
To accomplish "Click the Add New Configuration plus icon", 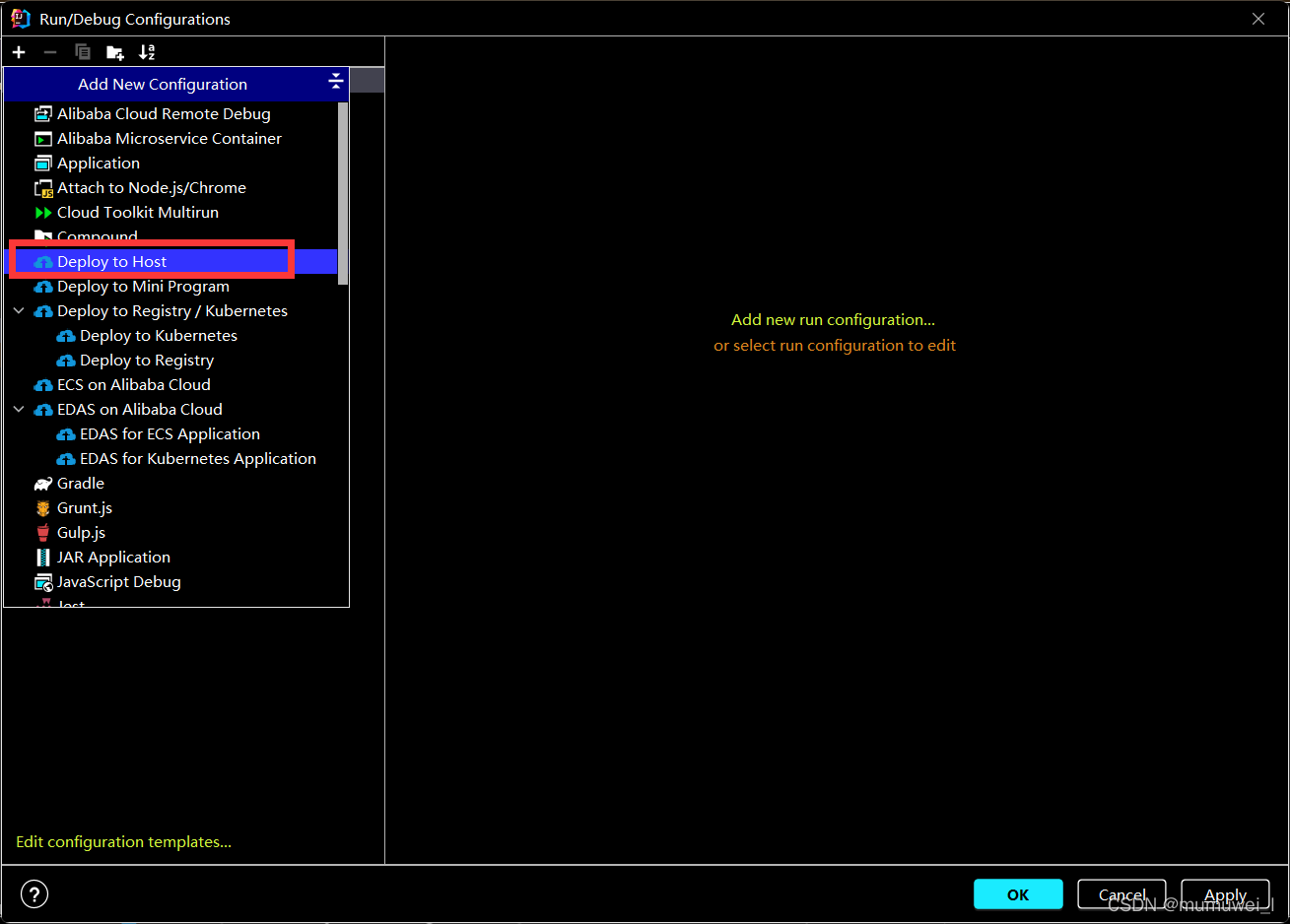I will pos(19,52).
